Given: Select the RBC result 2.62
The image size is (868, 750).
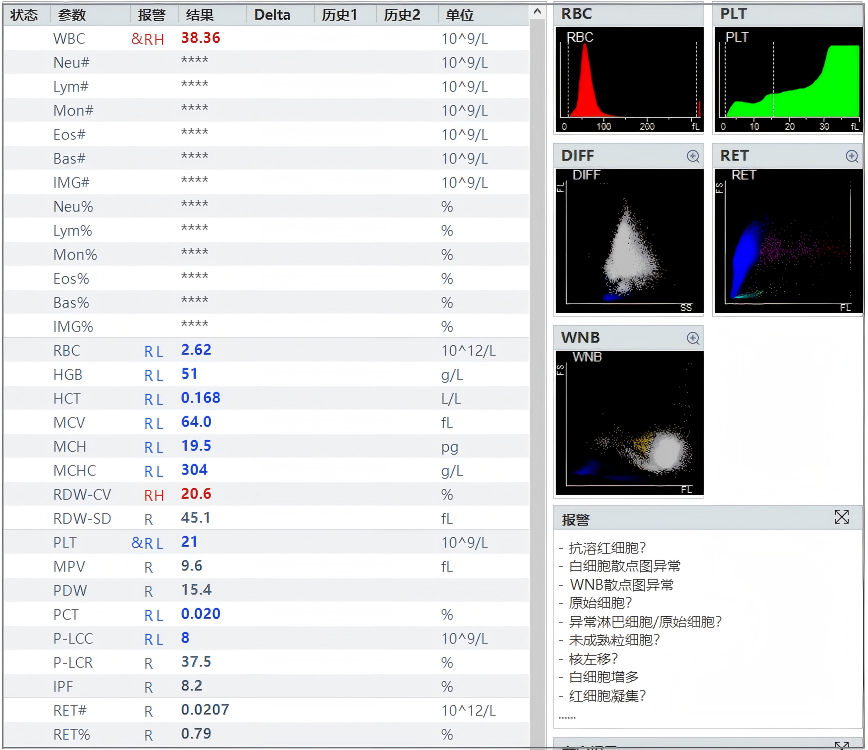Looking at the screenshot, I should tap(196, 350).
